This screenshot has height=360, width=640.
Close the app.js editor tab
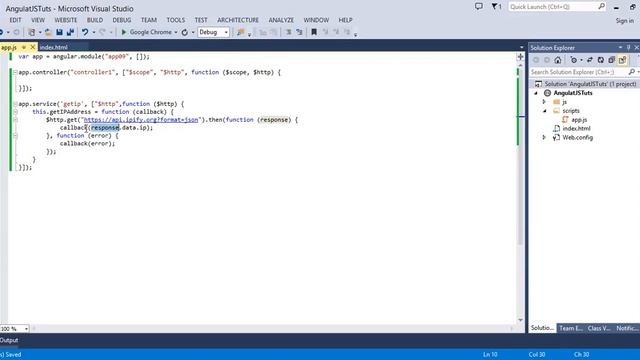point(33,47)
